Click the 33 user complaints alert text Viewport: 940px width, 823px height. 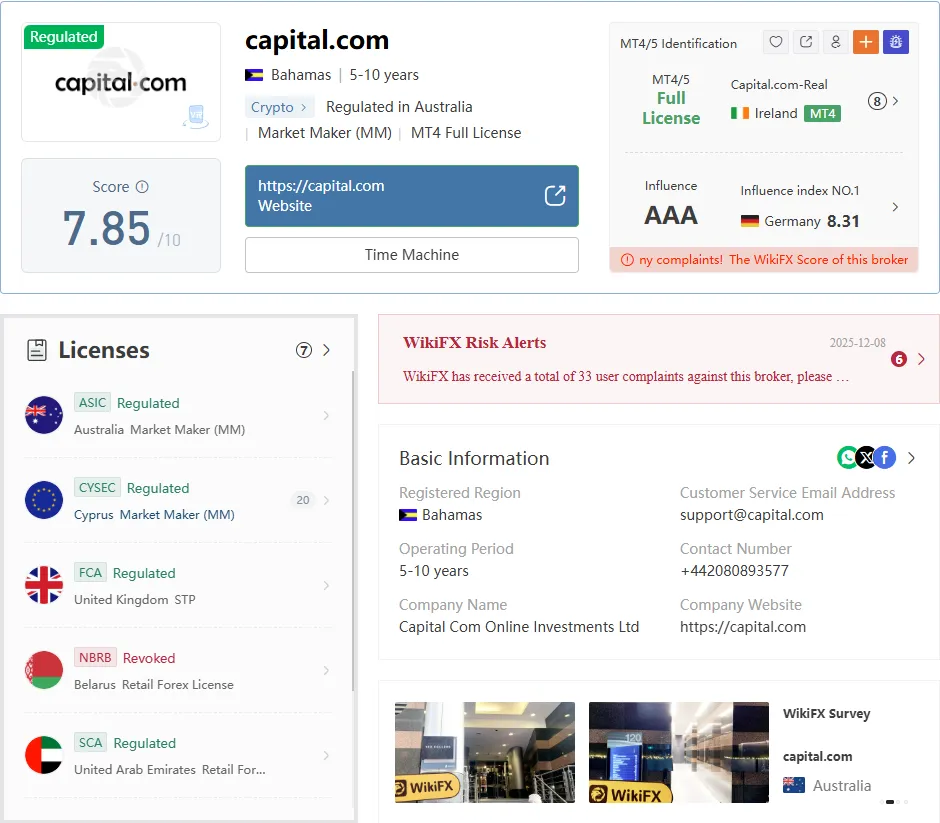pyautogui.click(x=626, y=376)
